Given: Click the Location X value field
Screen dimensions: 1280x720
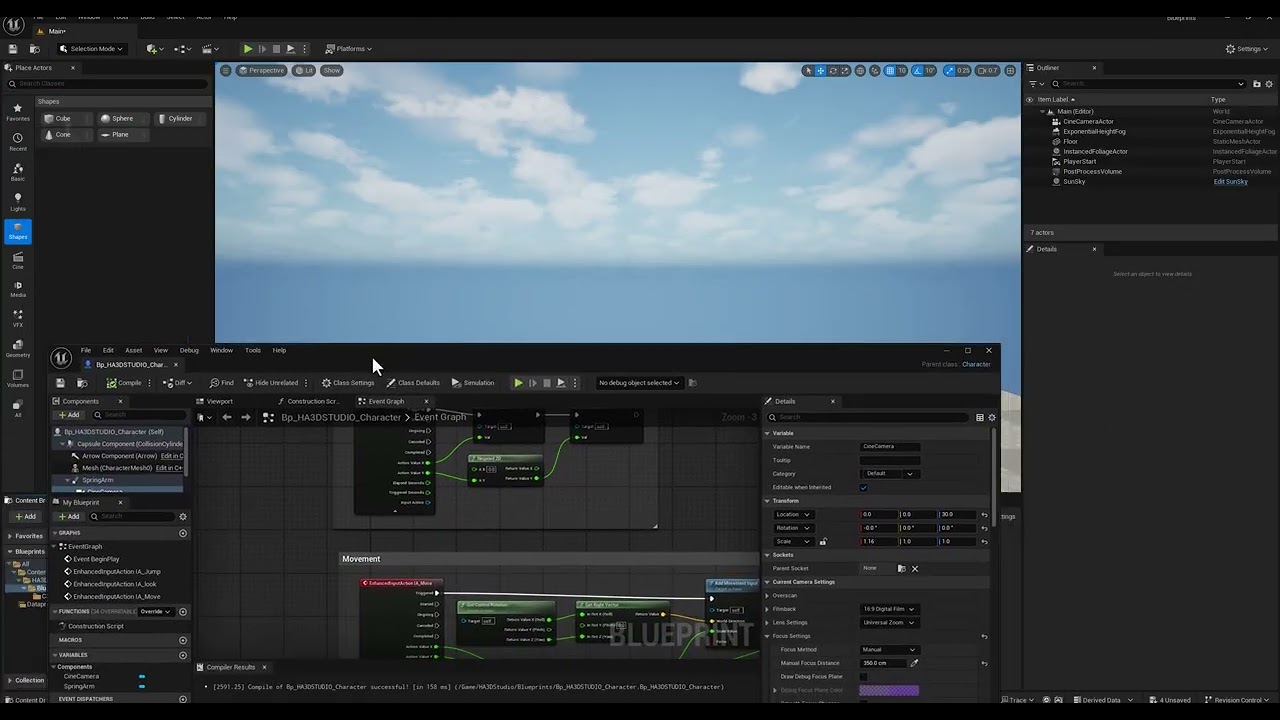Looking at the screenshot, I should [x=879, y=515].
